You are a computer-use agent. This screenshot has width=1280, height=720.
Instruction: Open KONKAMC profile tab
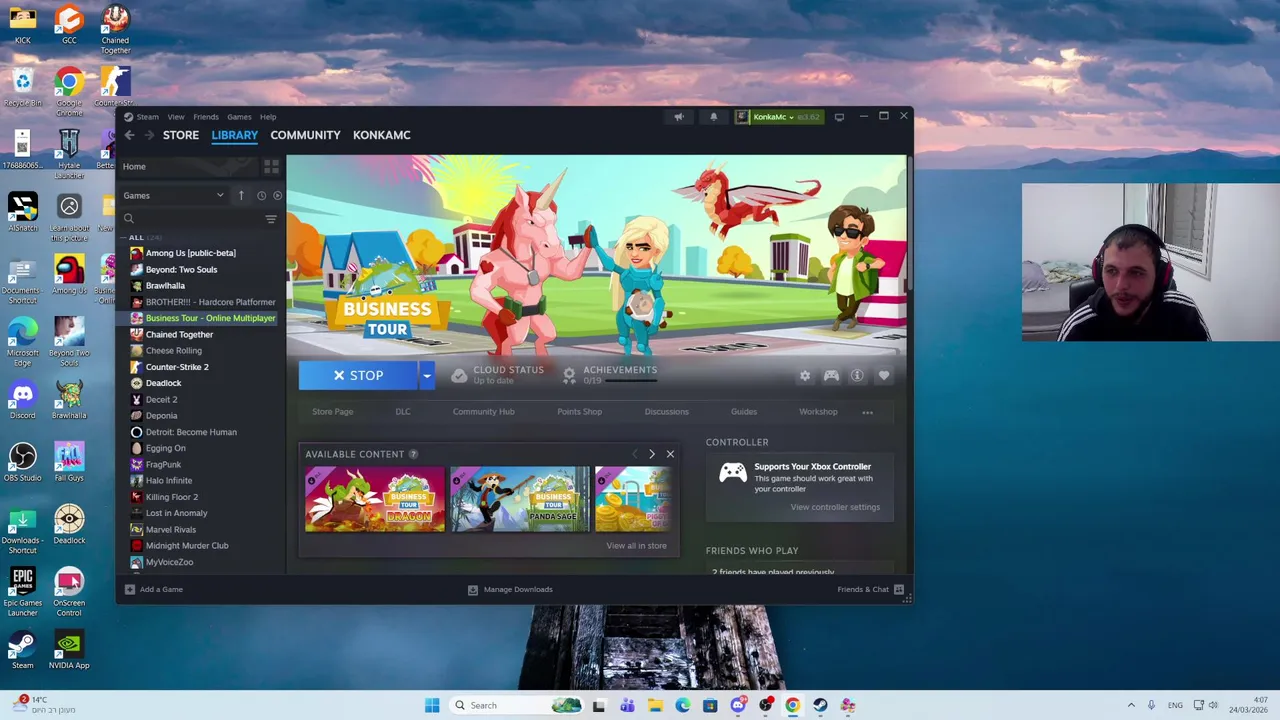382,135
